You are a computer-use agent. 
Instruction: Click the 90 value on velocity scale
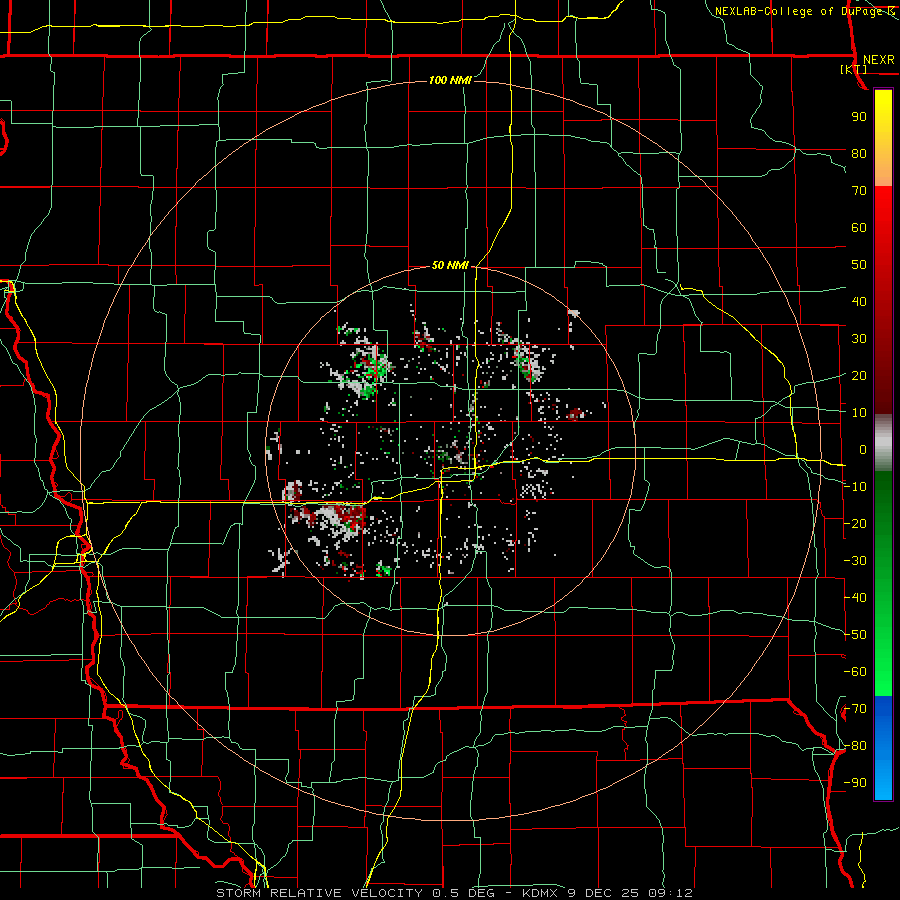tap(859, 117)
